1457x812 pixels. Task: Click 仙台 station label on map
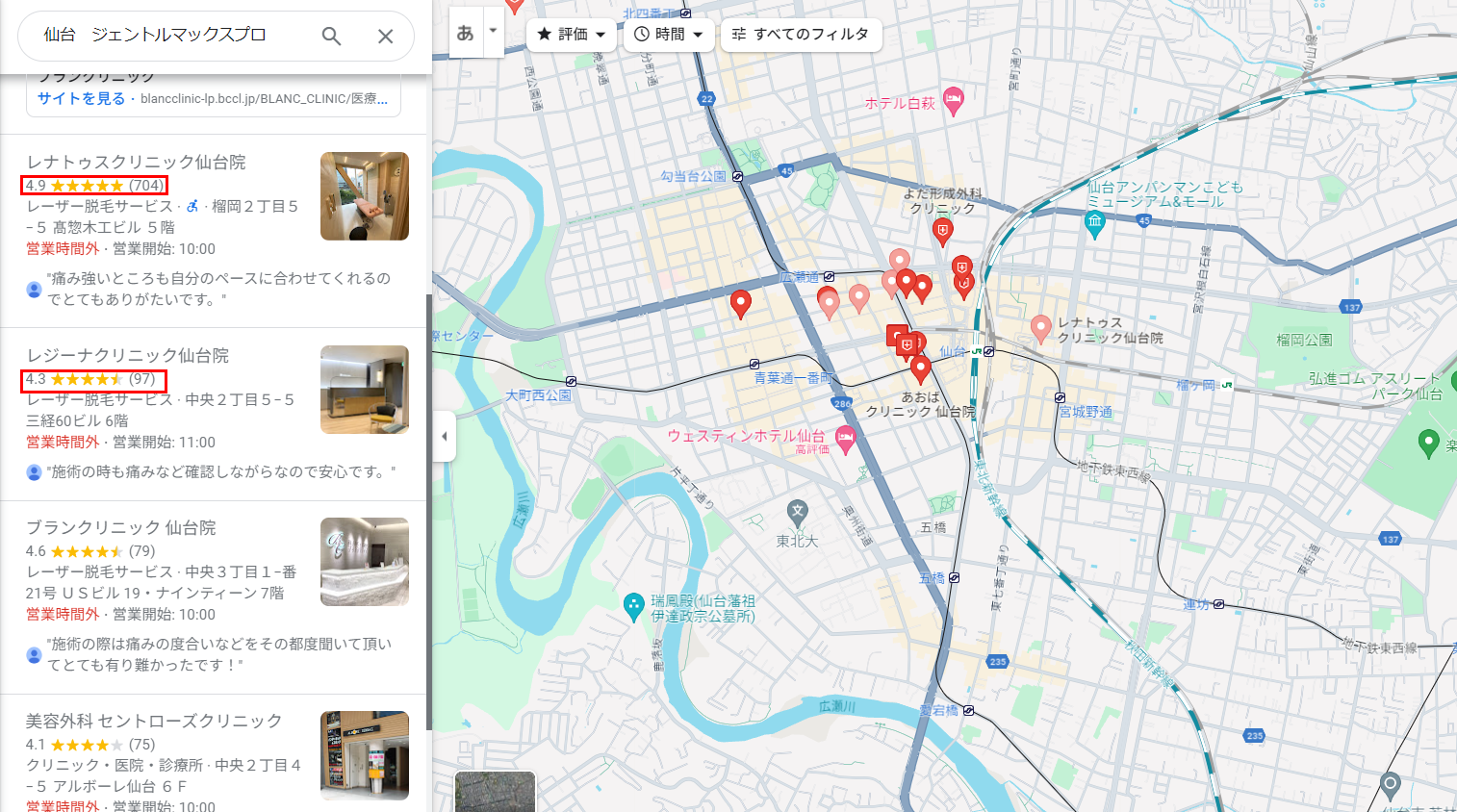tap(952, 351)
